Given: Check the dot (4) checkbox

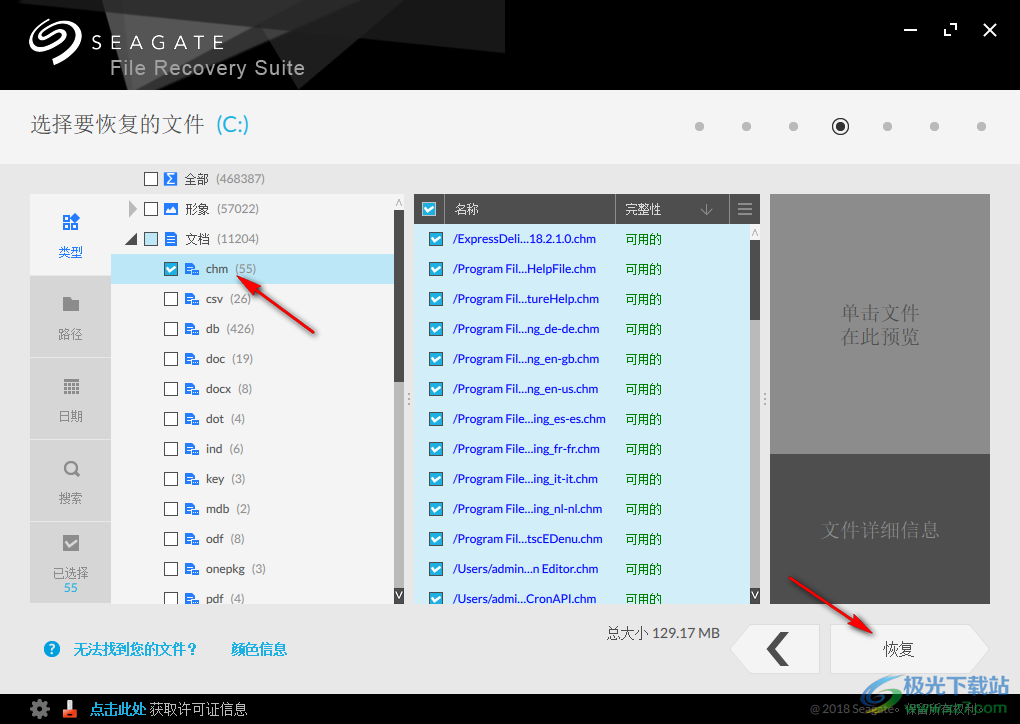Looking at the screenshot, I should point(171,419).
